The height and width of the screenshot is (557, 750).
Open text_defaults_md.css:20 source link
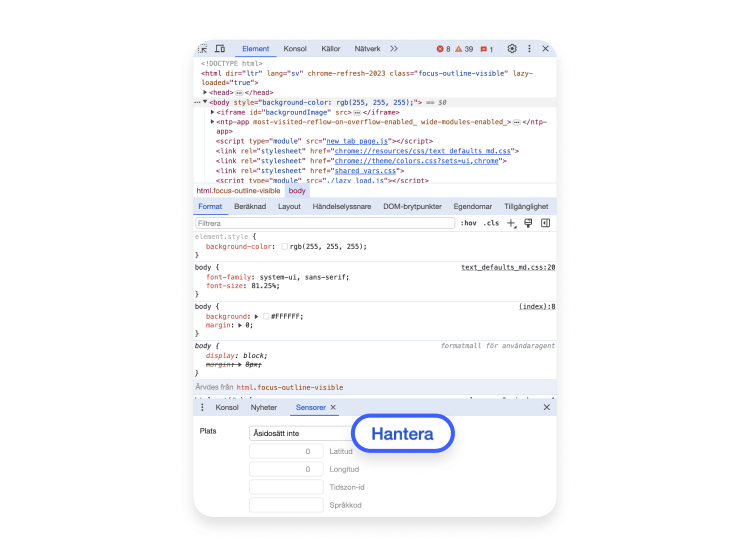point(508,267)
